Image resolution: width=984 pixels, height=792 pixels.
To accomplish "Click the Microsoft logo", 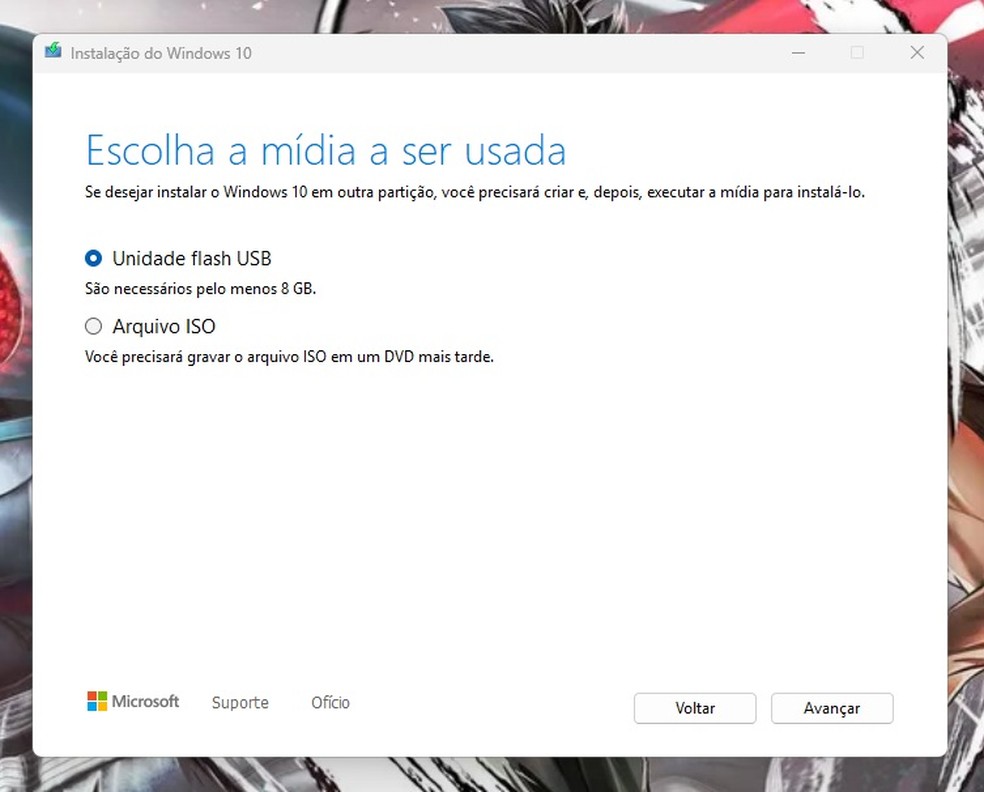I will tap(133, 701).
